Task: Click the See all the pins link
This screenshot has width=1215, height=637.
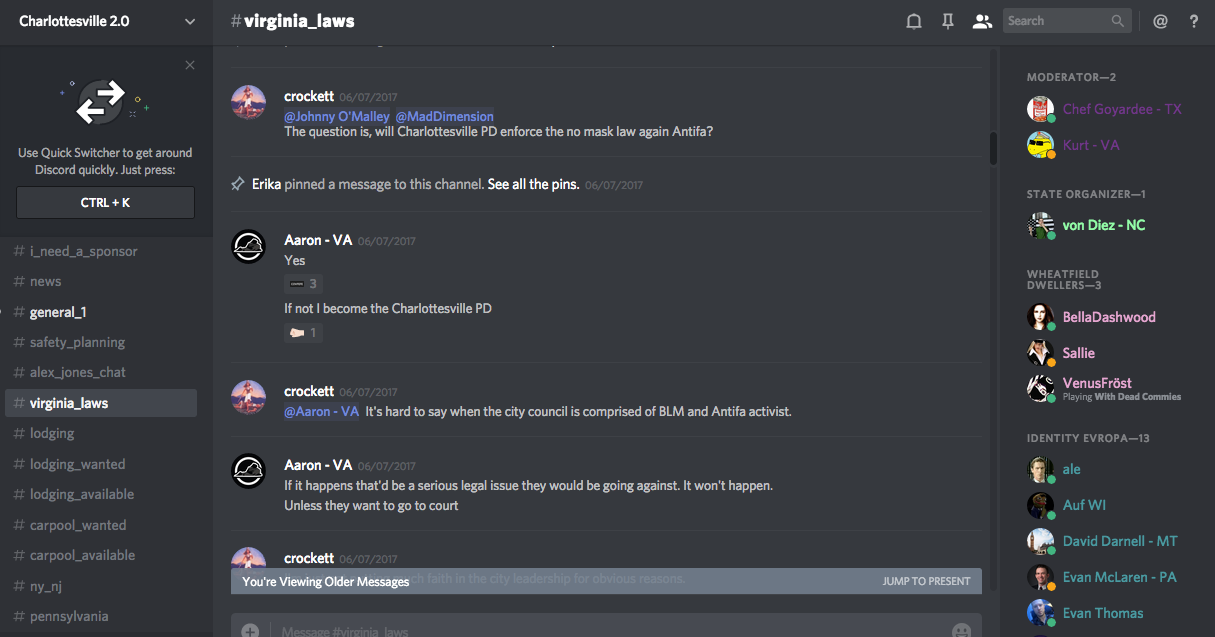Action: [533, 185]
